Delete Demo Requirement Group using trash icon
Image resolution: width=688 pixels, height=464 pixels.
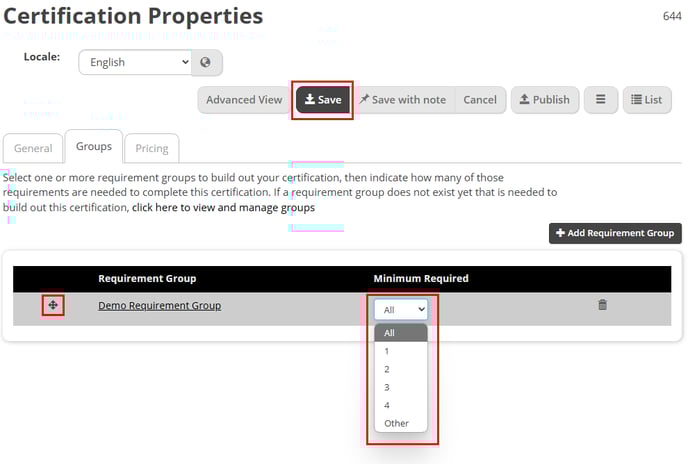[602, 305]
